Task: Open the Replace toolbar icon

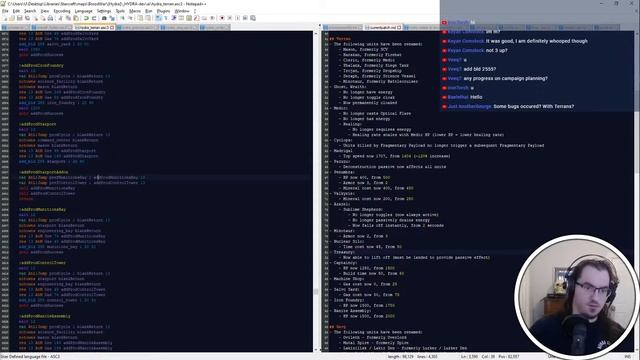Action: (x=112, y=18)
